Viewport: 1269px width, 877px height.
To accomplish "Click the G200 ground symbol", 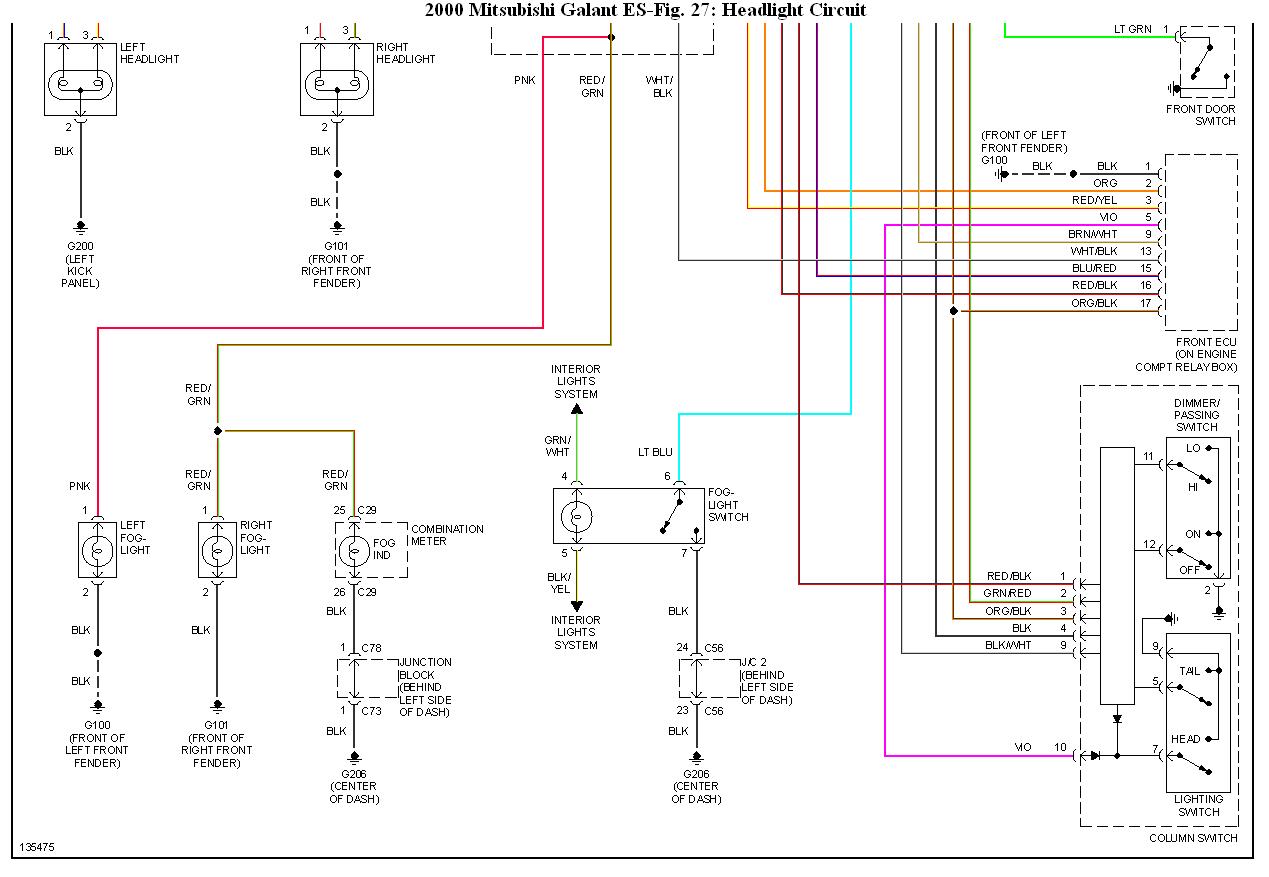I will 80,226.
